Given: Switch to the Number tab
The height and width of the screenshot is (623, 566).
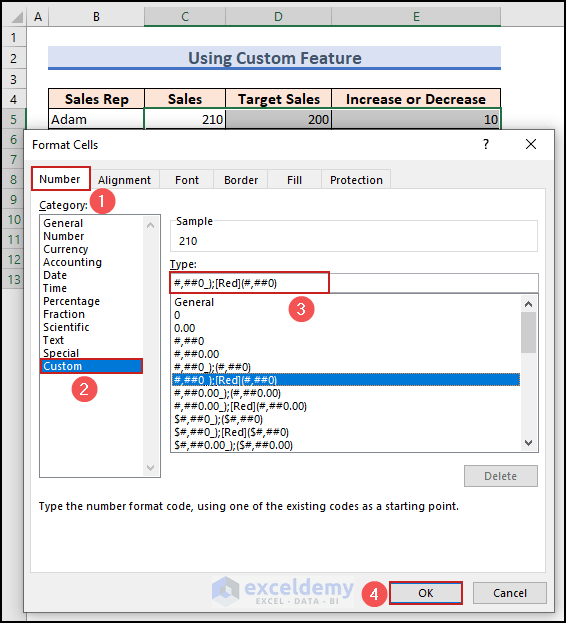Looking at the screenshot, I should pyautogui.click(x=60, y=179).
